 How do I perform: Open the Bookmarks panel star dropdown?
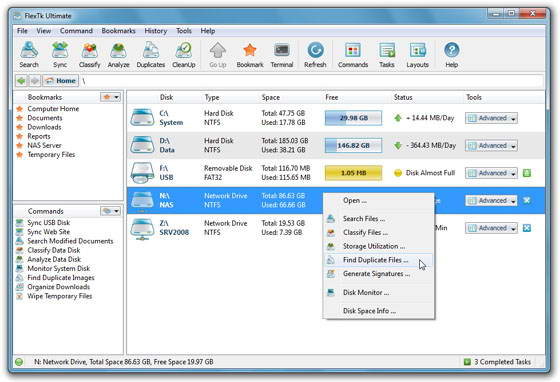click(110, 97)
